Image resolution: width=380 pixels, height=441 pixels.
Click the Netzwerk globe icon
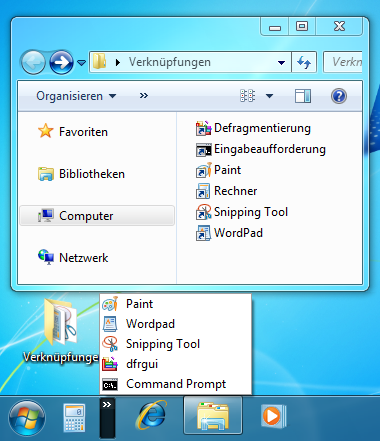tap(46, 257)
